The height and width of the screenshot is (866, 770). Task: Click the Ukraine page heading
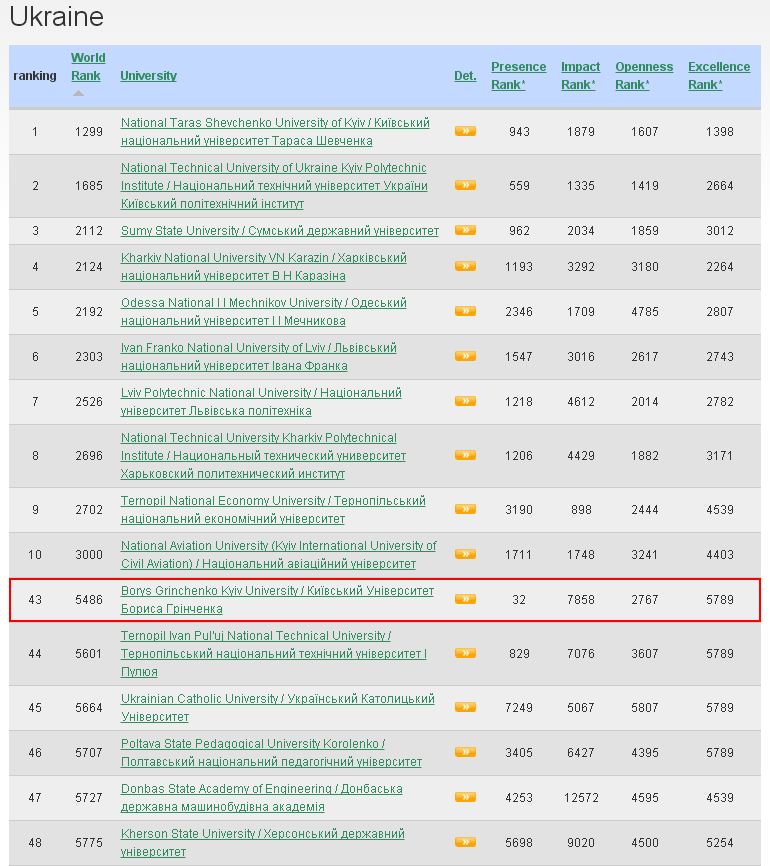(56, 17)
